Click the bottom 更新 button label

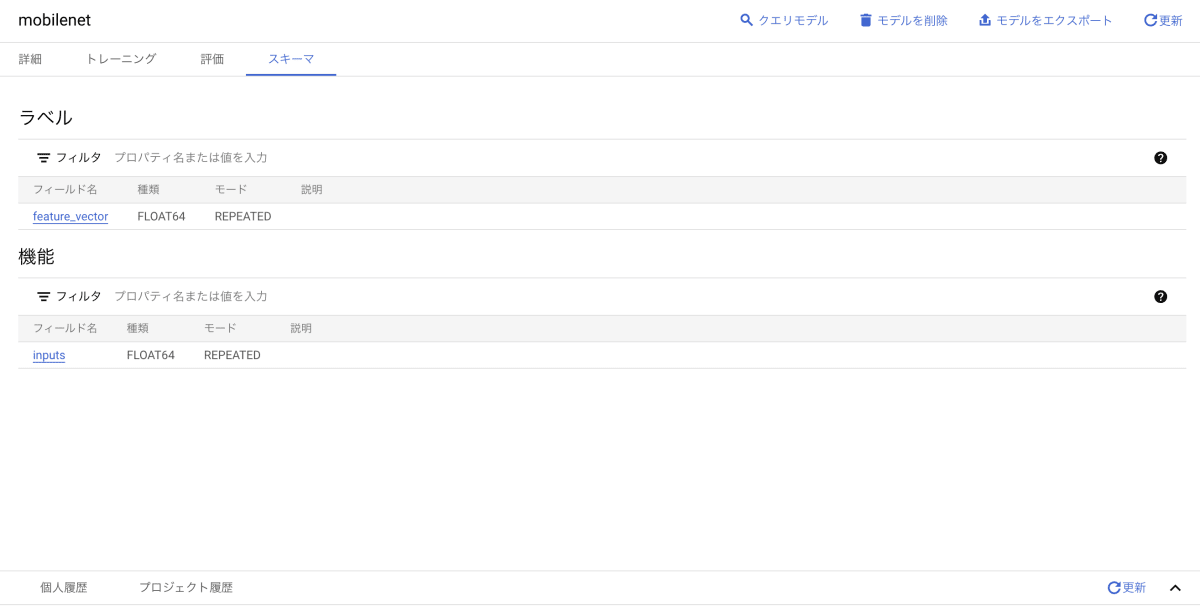pos(1134,588)
